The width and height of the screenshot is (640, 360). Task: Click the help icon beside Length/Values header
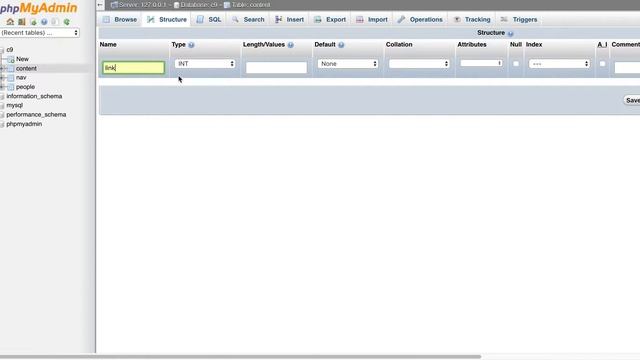point(291,45)
